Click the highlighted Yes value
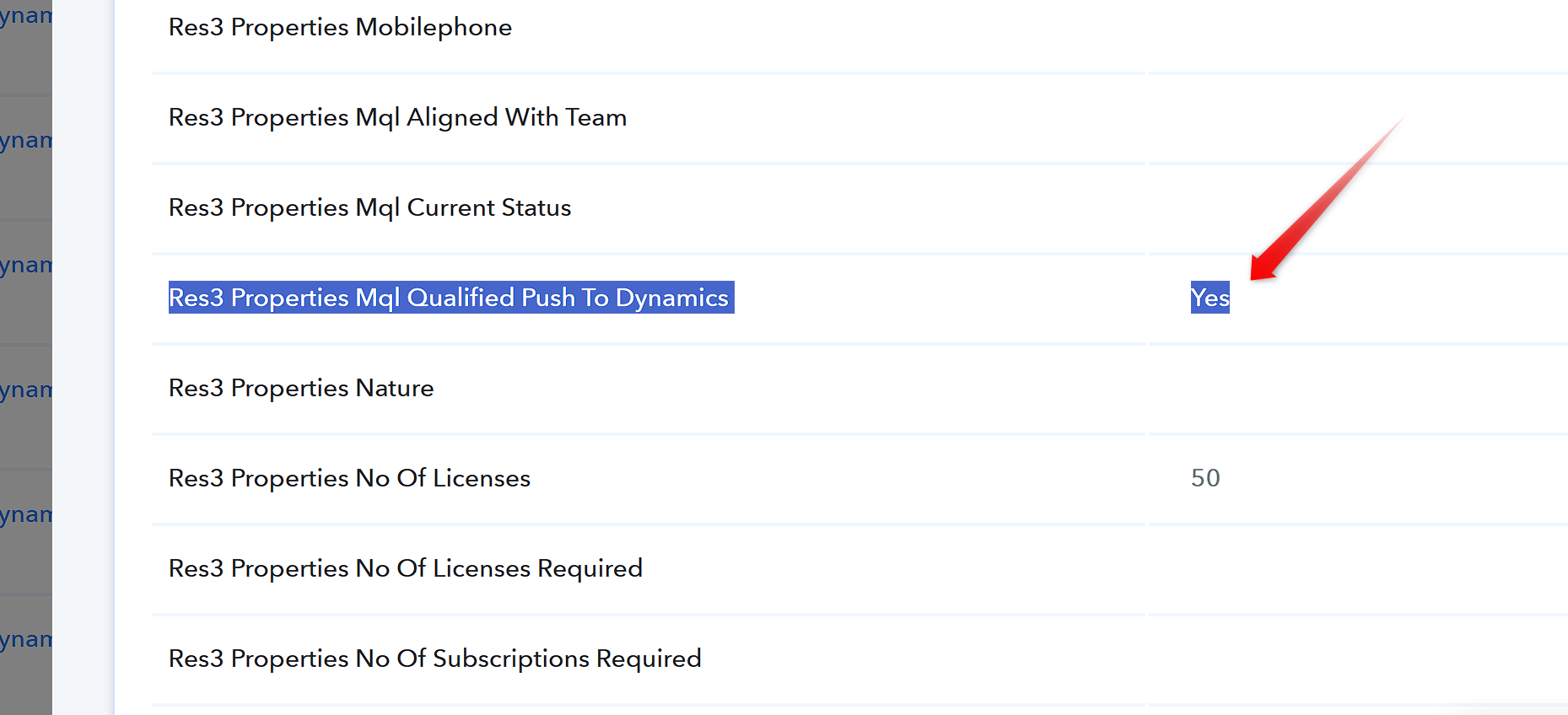The image size is (1568, 715). tap(1210, 298)
